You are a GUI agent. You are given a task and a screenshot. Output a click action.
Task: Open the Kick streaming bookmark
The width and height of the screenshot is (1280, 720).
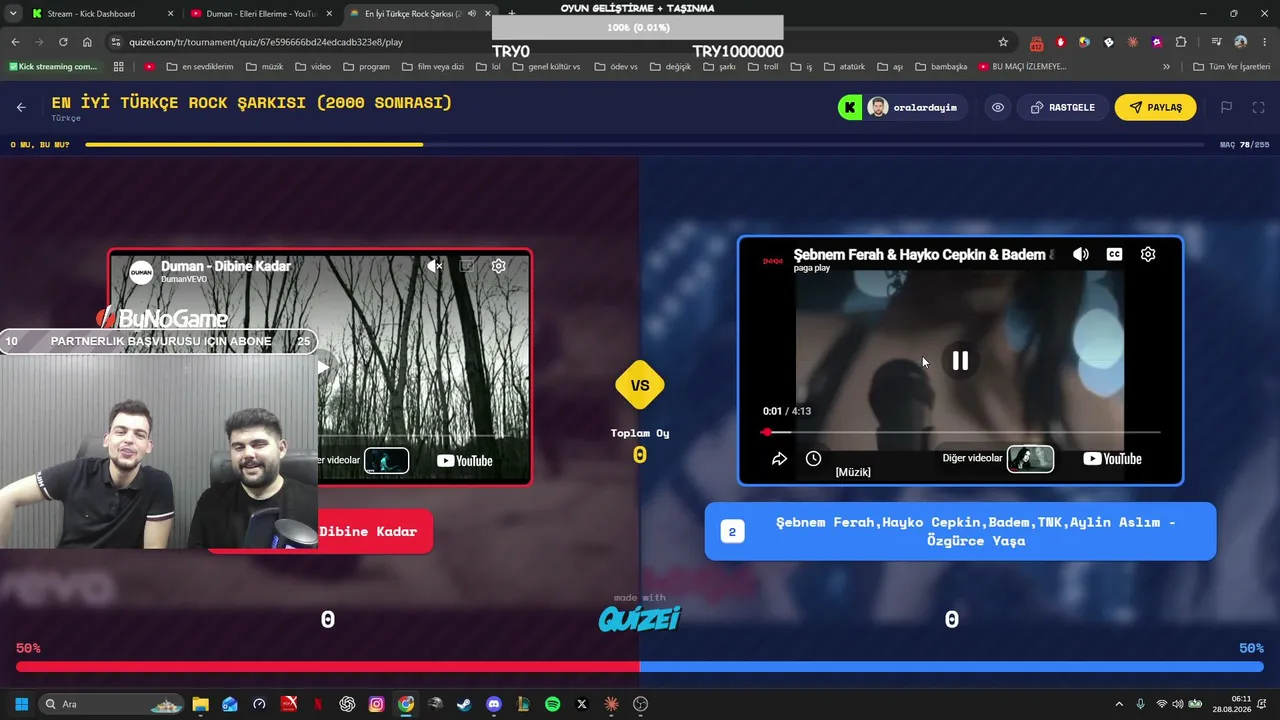coord(53,67)
